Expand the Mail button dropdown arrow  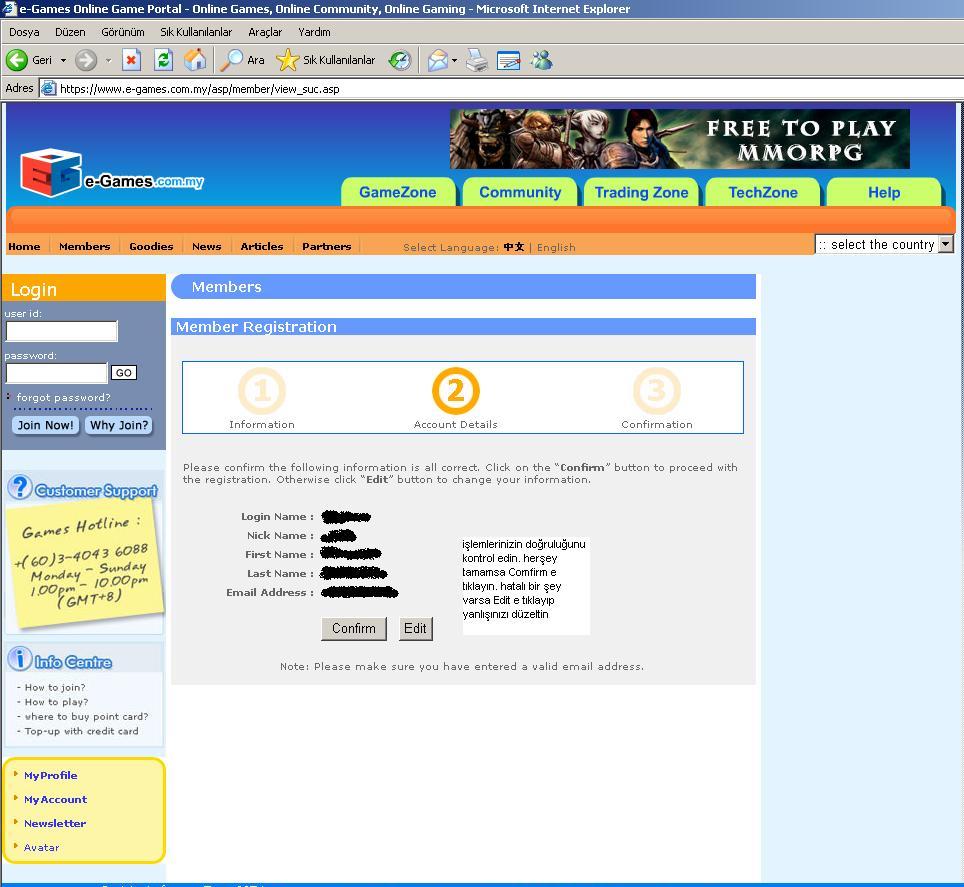tap(454, 60)
